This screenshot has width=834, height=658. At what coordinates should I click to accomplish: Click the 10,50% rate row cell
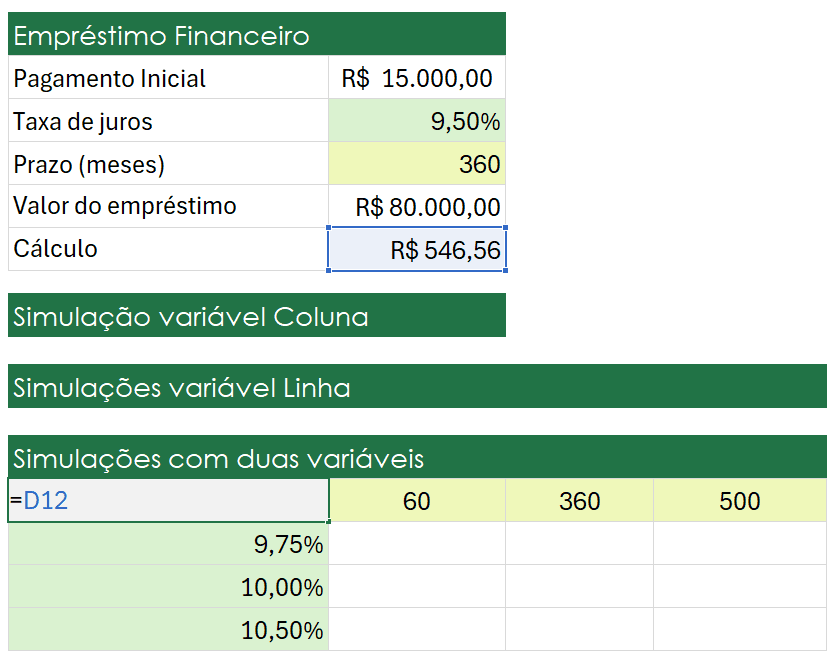(x=168, y=631)
